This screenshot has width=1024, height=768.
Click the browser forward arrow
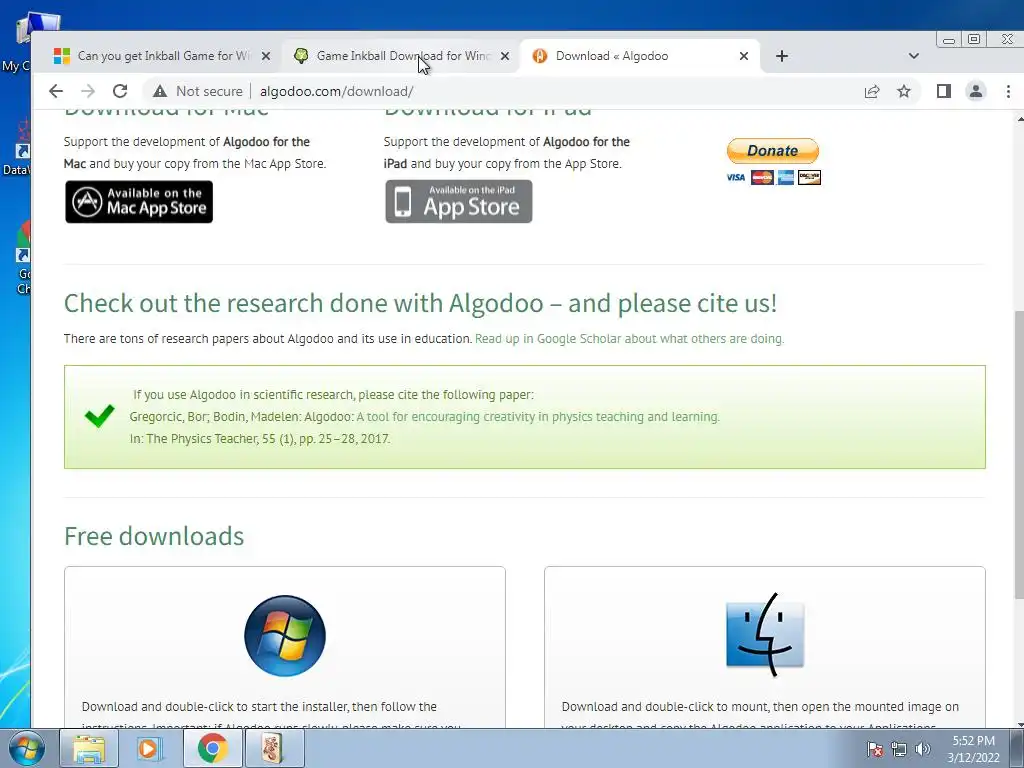[88, 91]
